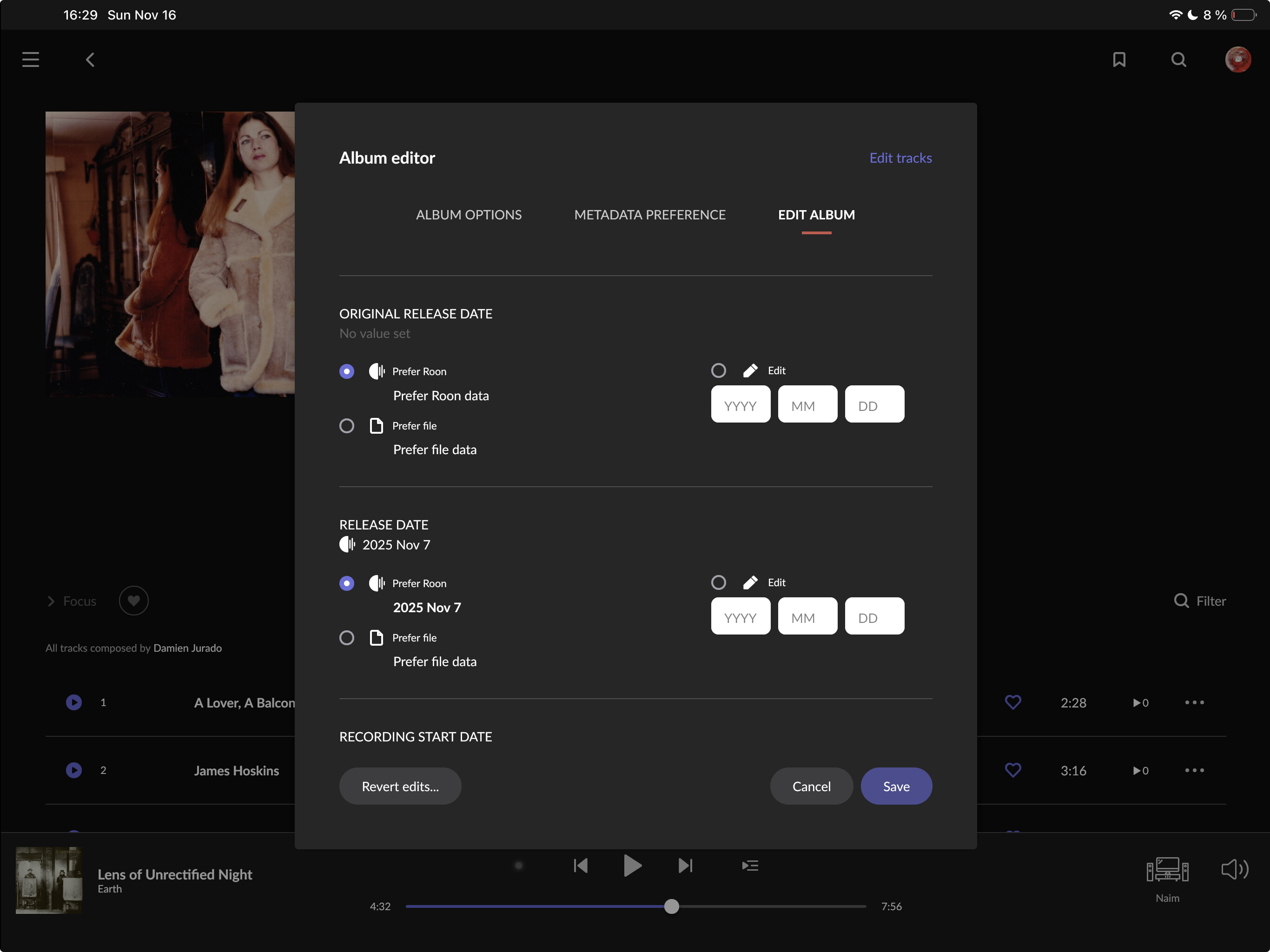Click the bookmark icon in top bar
The width and height of the screenshot is (1270, 952).
click(x=1118, y=59)
